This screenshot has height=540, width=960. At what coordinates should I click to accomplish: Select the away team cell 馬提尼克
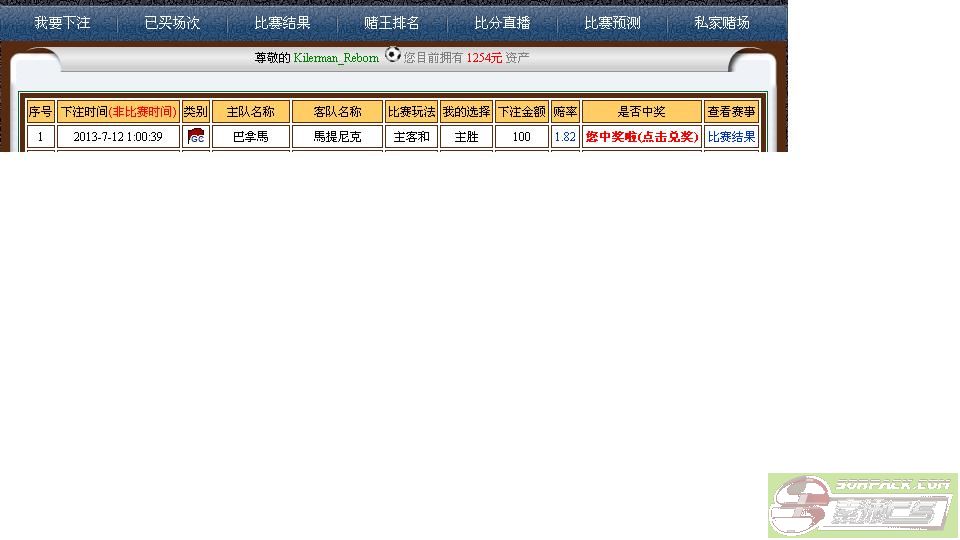pos(337,137)
